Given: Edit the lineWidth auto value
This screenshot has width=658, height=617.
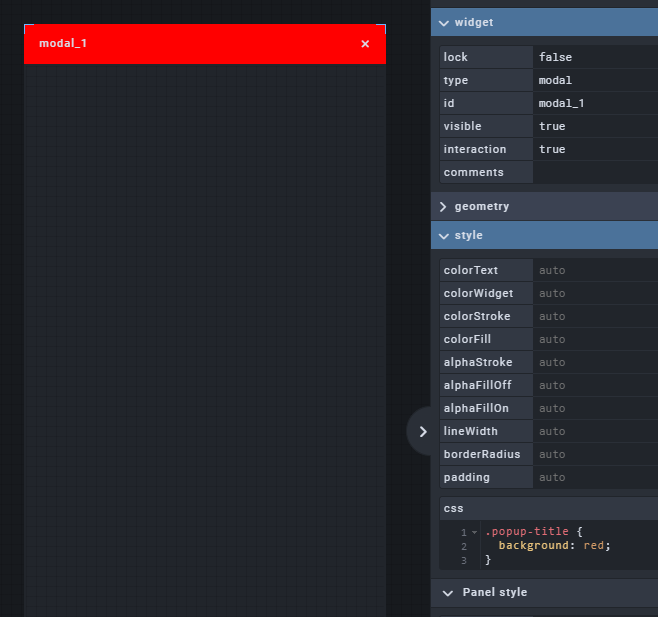Looking at the screenshot, I should 595,431.
